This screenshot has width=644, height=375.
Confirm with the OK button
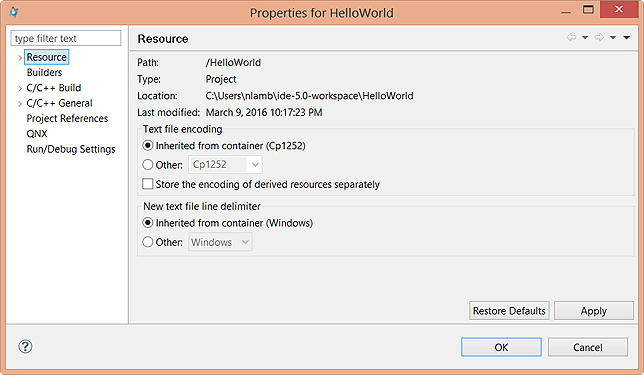tap(501, 347)
